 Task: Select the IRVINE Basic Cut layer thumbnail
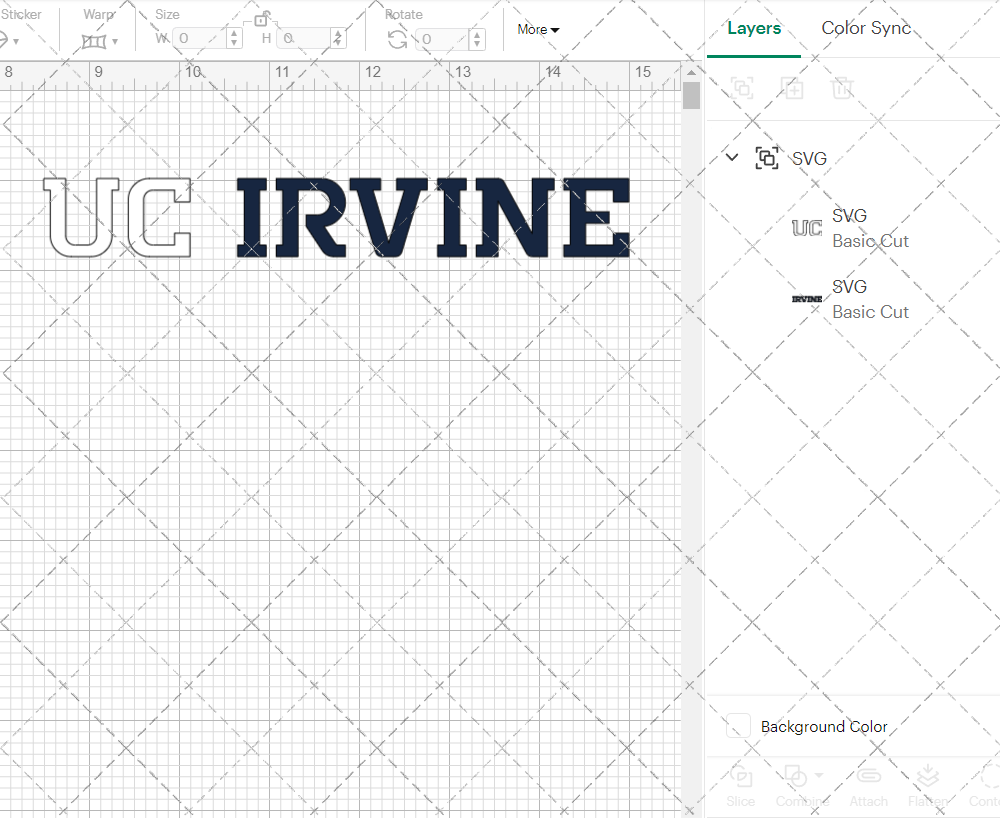click(807, 298)
